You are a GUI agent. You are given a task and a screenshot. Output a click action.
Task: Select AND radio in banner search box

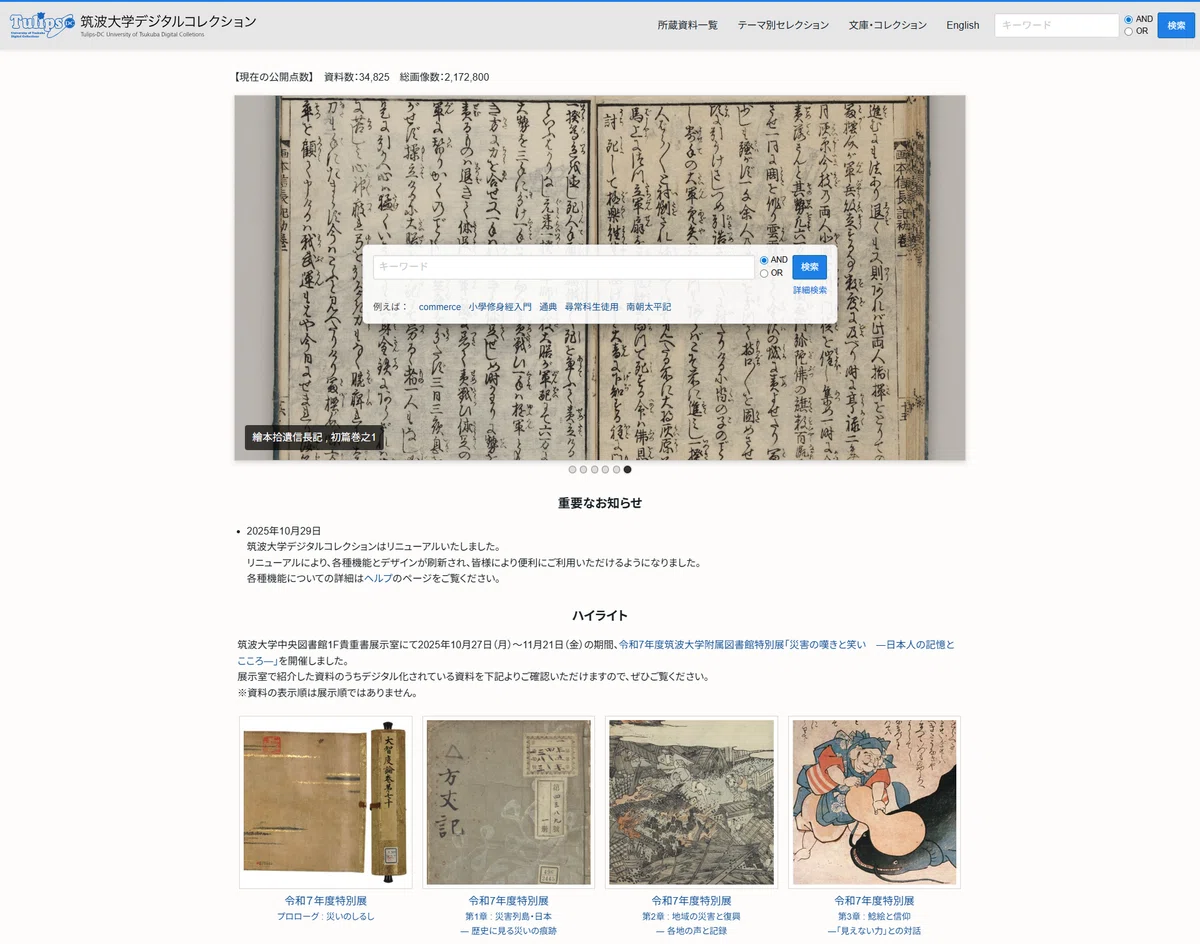point(764,260)
